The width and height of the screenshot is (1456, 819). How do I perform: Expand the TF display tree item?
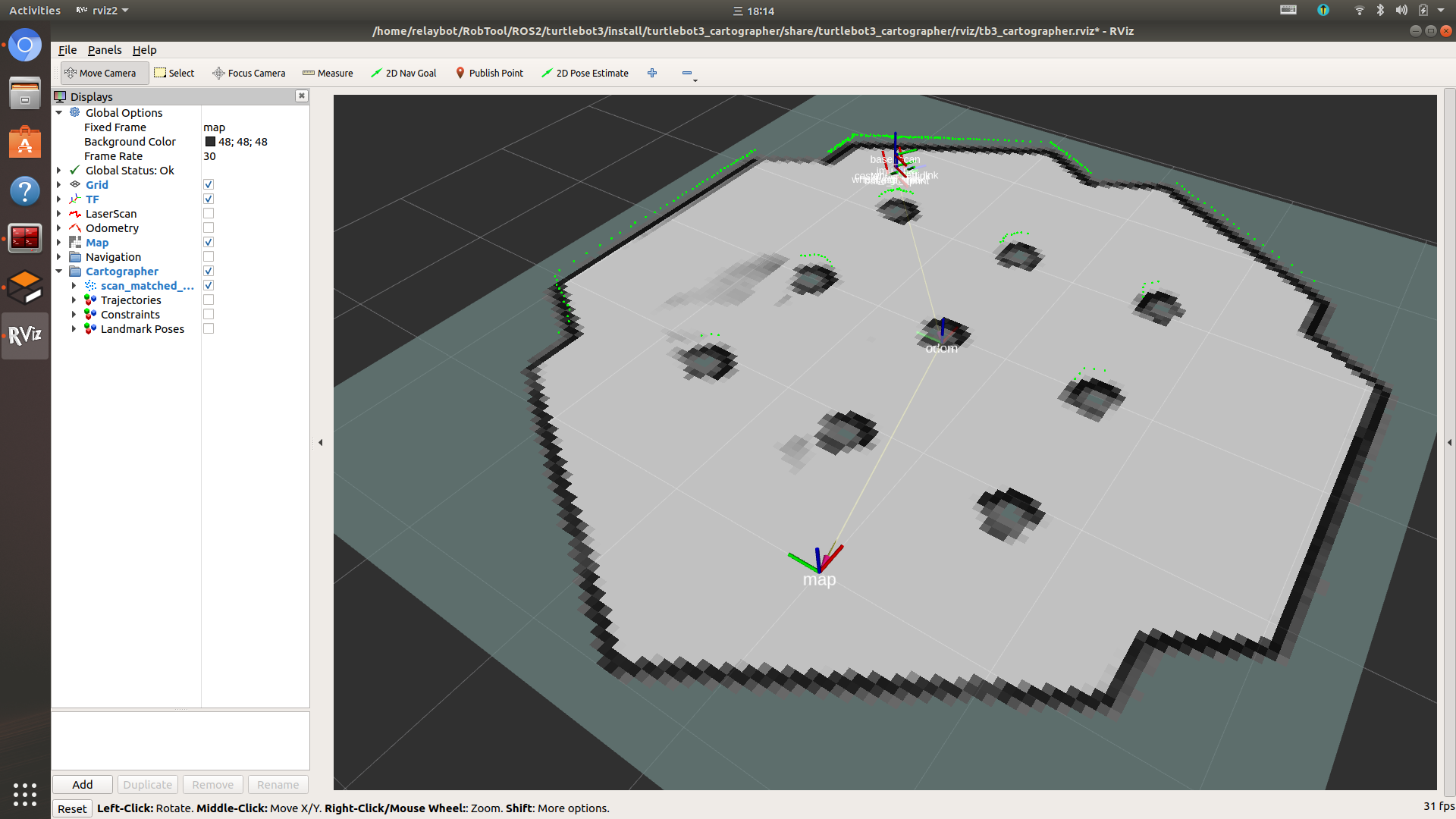(59, 199)
